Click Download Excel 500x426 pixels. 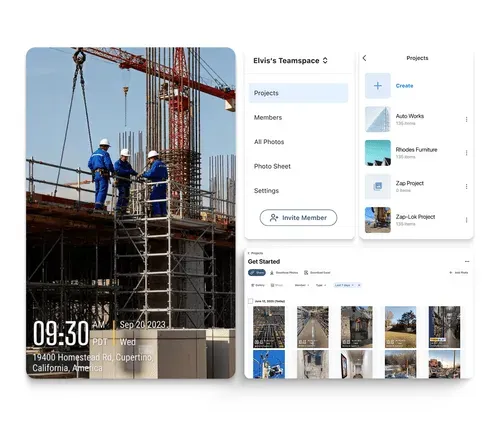[317, 273]
